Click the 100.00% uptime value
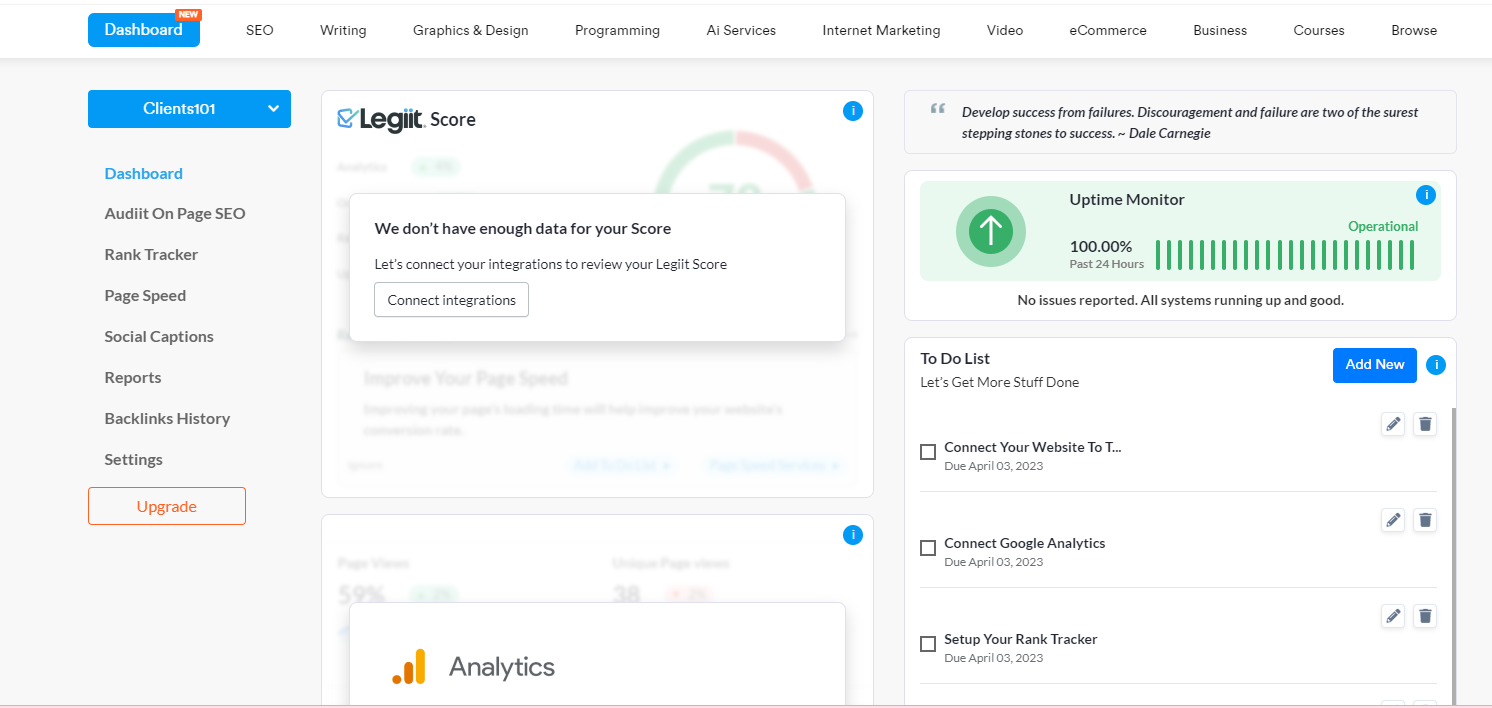 click(1101, 247)
